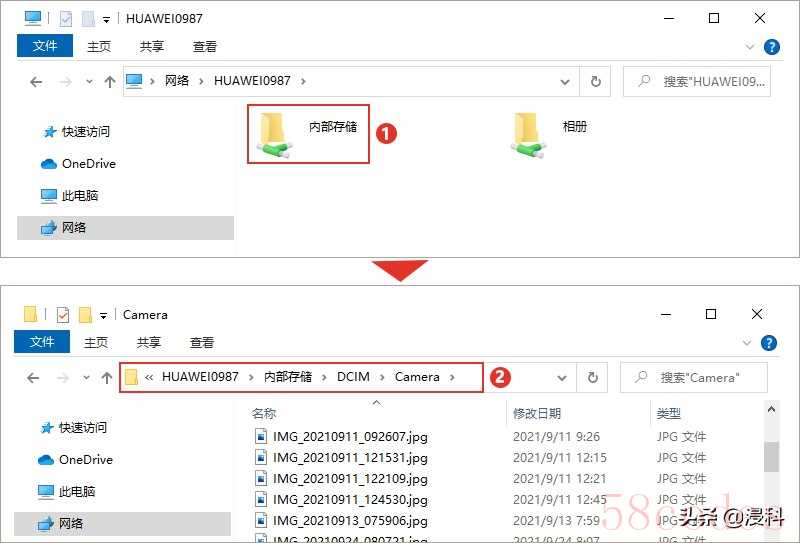Viewport: 800px width, 543px height.
Task: Refresh the HUAWEI0987 window address bar
Action: (595, 82)
